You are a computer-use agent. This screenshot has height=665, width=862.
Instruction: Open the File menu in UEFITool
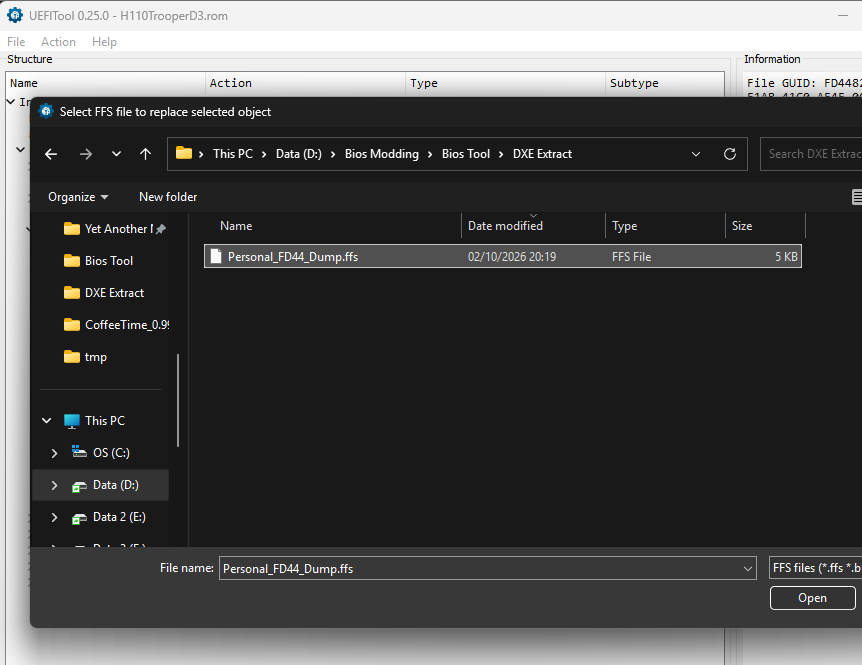pos(16,42)
